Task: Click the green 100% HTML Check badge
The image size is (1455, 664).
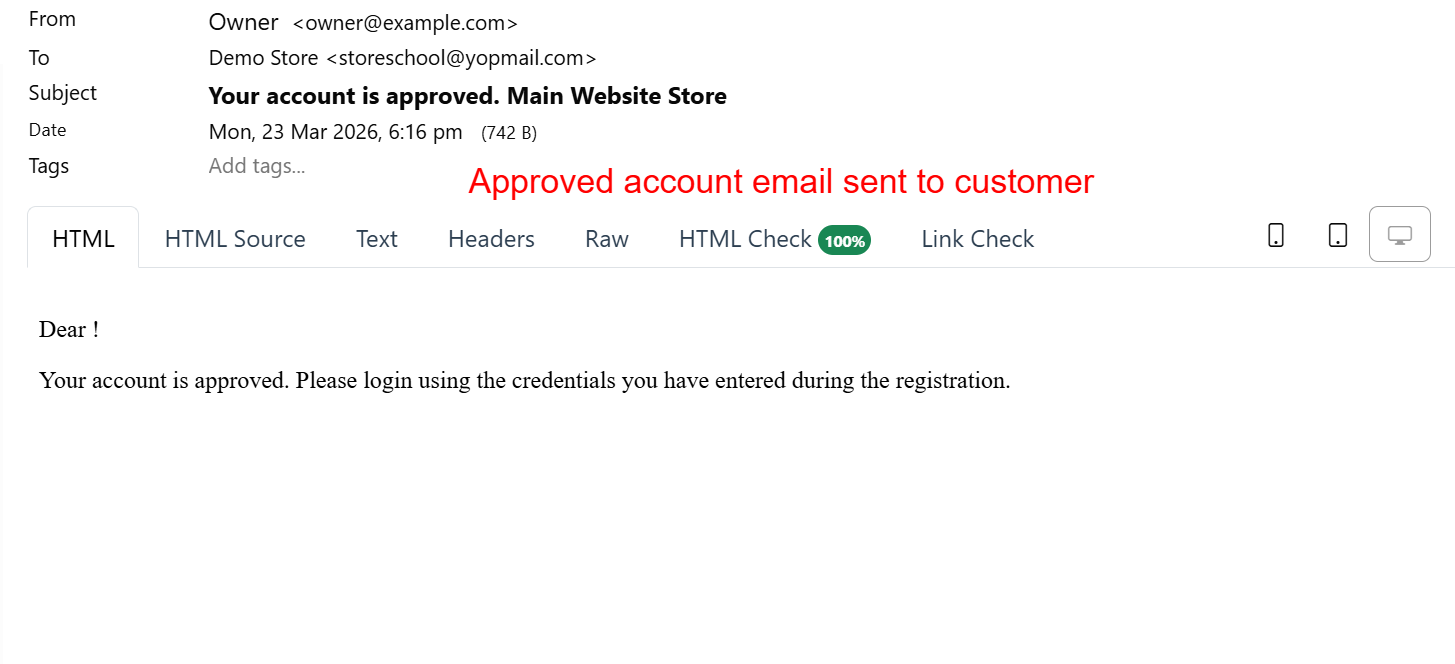Action: 844,241
